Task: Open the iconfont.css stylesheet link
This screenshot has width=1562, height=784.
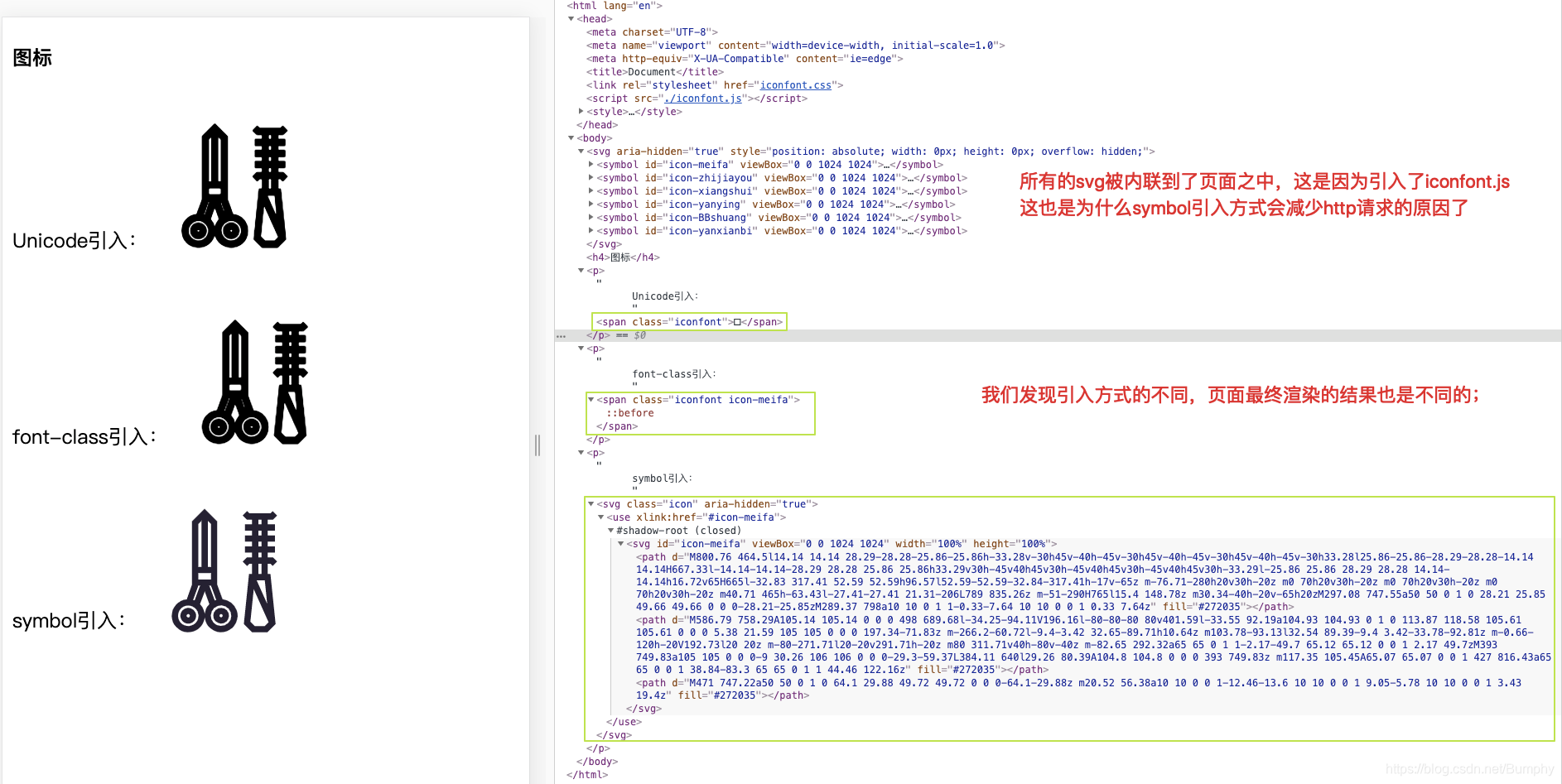Action: tap(796, 84)
